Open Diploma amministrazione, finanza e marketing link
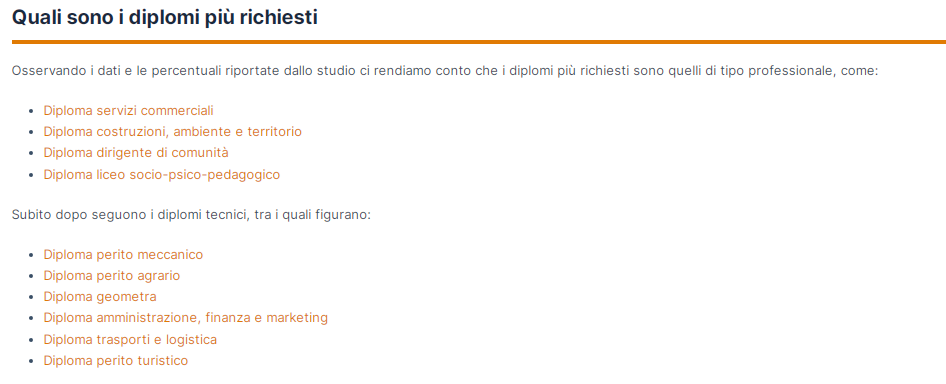Screen dimensions: 946x384 tap(186, 318)
